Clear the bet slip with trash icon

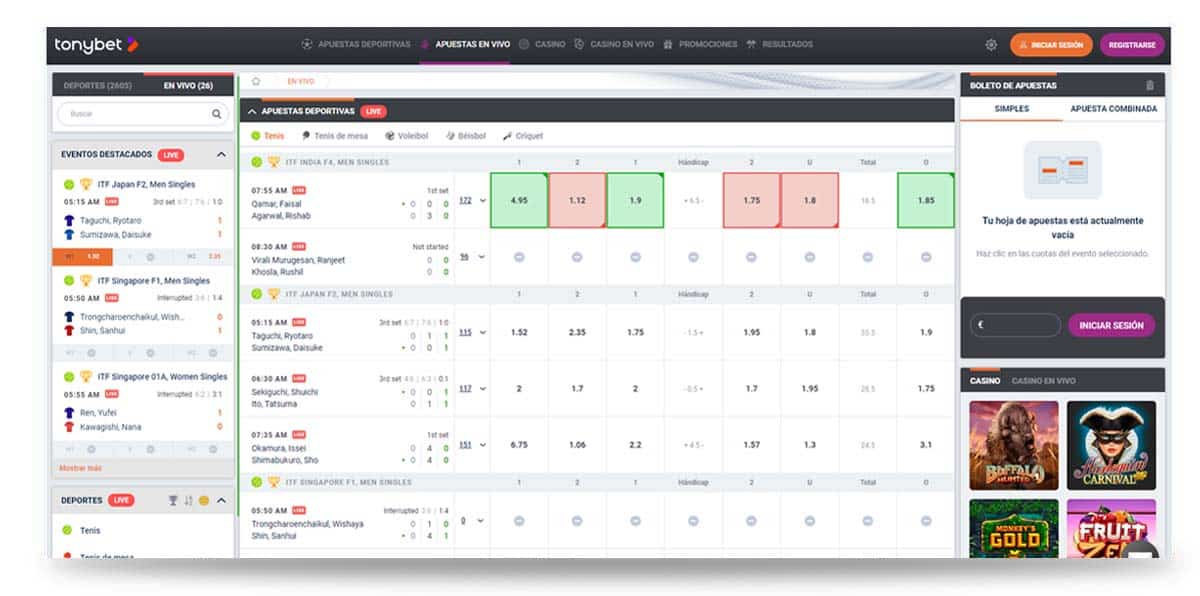(x=1149, y=86)
